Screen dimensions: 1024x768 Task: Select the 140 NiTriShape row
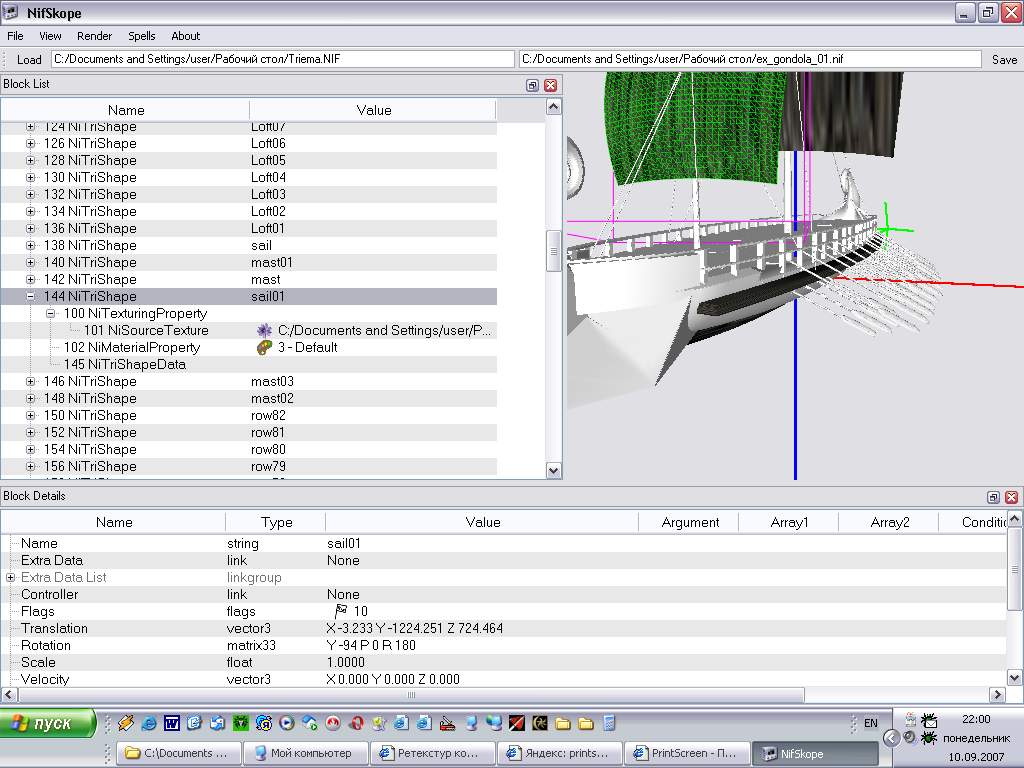[x=248, y=263]
